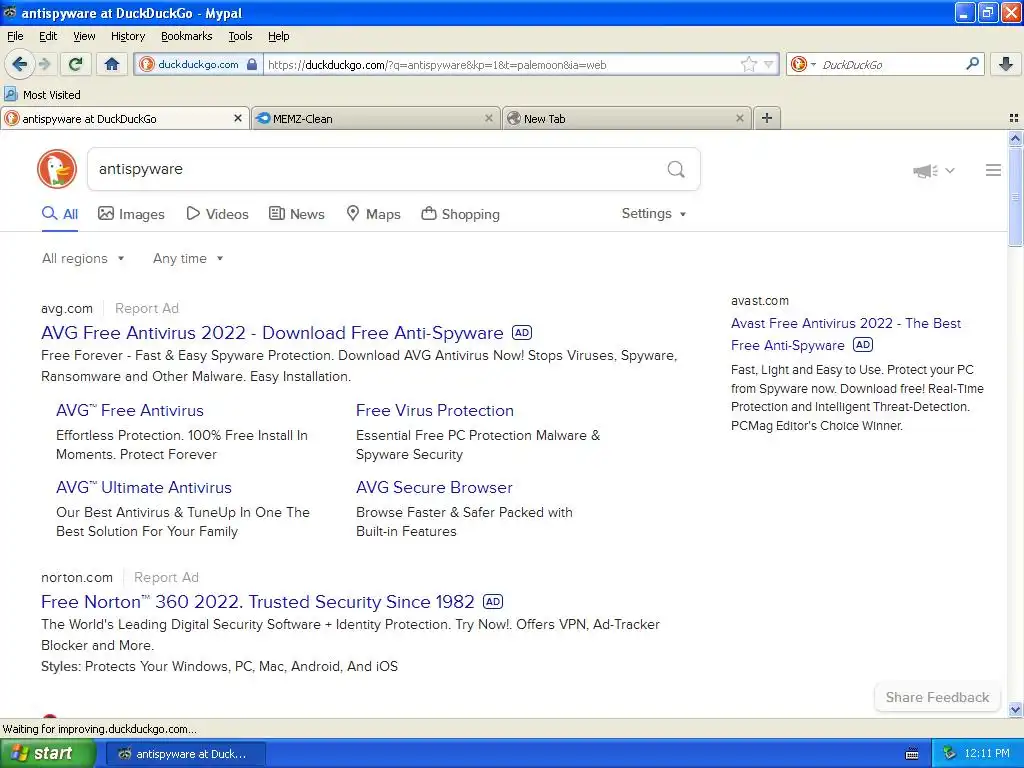
Task: Open the AVG™ Free Antivirus sublink
Action: click(x=130, y=411)
